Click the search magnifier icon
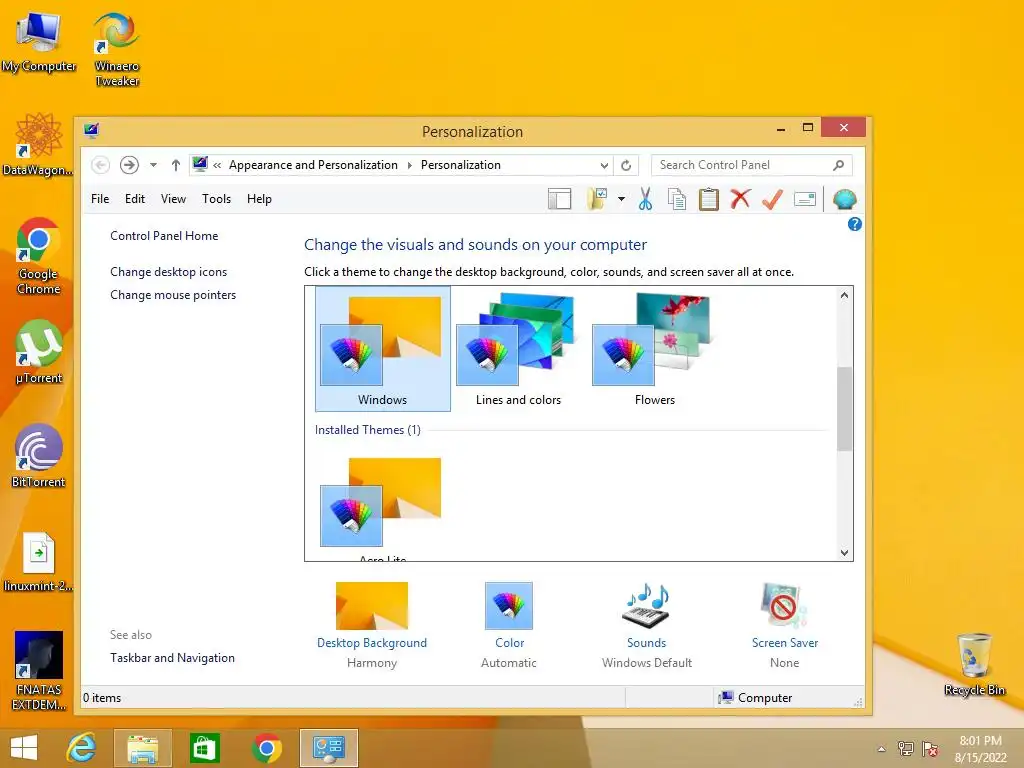The image size is (1024, 768). (839, 165)
